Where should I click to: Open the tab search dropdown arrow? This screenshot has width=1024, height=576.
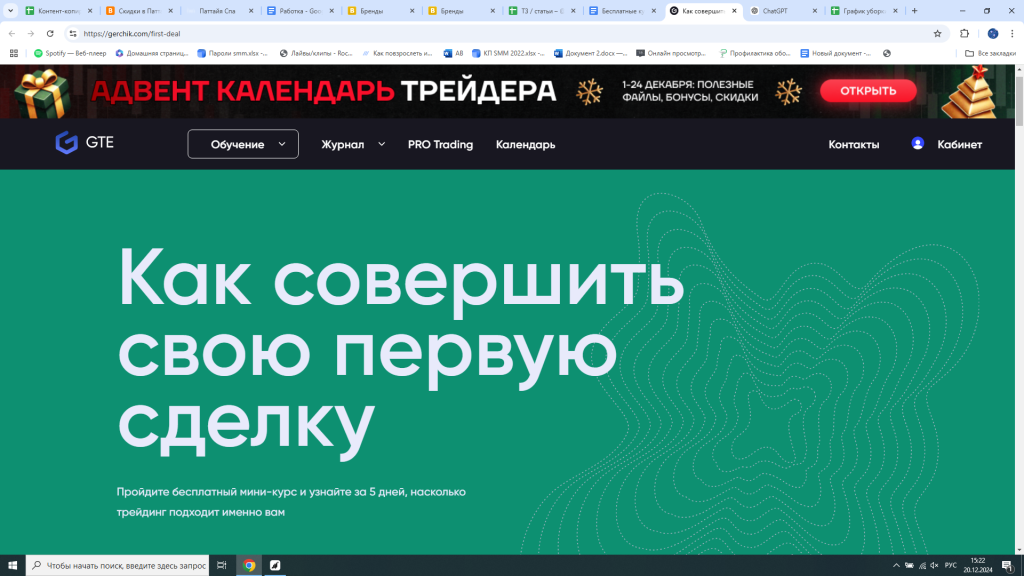[x=10, y=11]
